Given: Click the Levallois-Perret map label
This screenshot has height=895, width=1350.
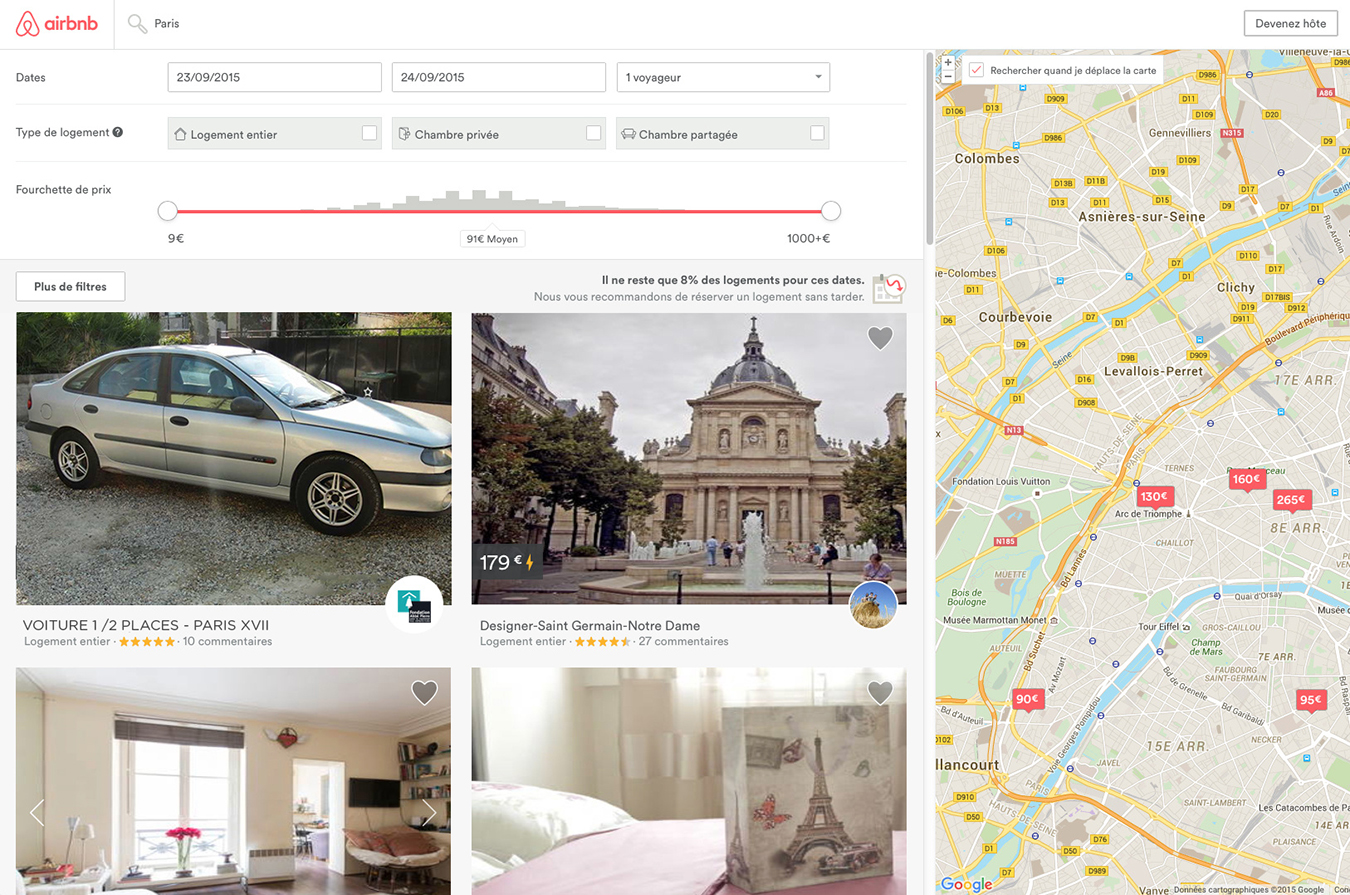Looking at the screenshot, I should 1153,371.
